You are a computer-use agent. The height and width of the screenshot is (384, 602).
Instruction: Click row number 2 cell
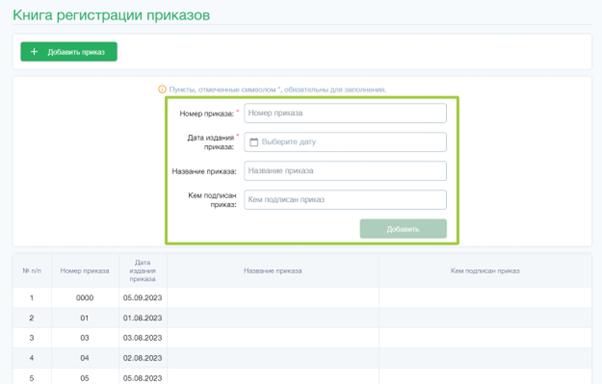point(32,318)
